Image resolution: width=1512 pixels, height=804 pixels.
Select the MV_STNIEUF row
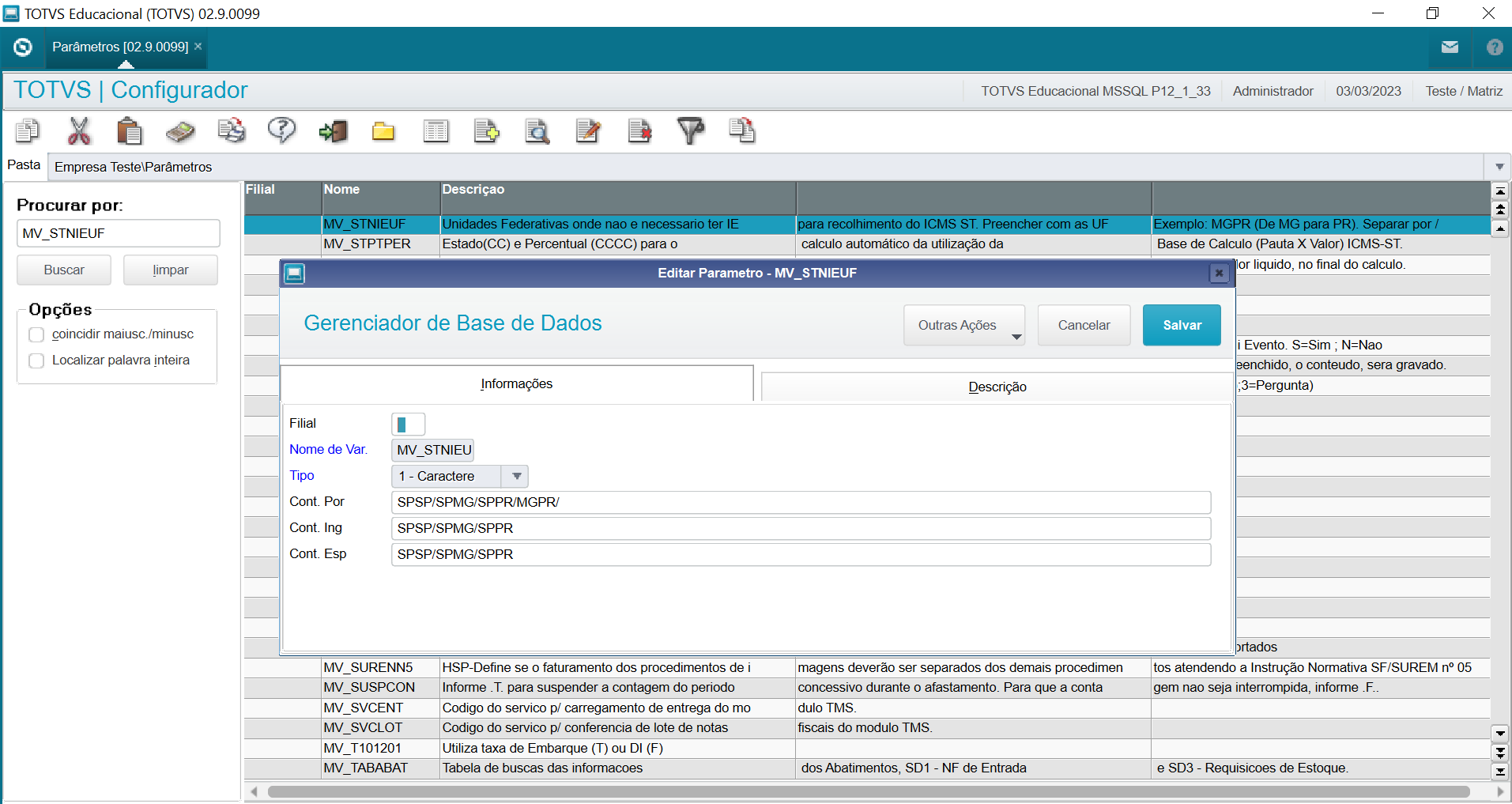[x=866, y=225]
